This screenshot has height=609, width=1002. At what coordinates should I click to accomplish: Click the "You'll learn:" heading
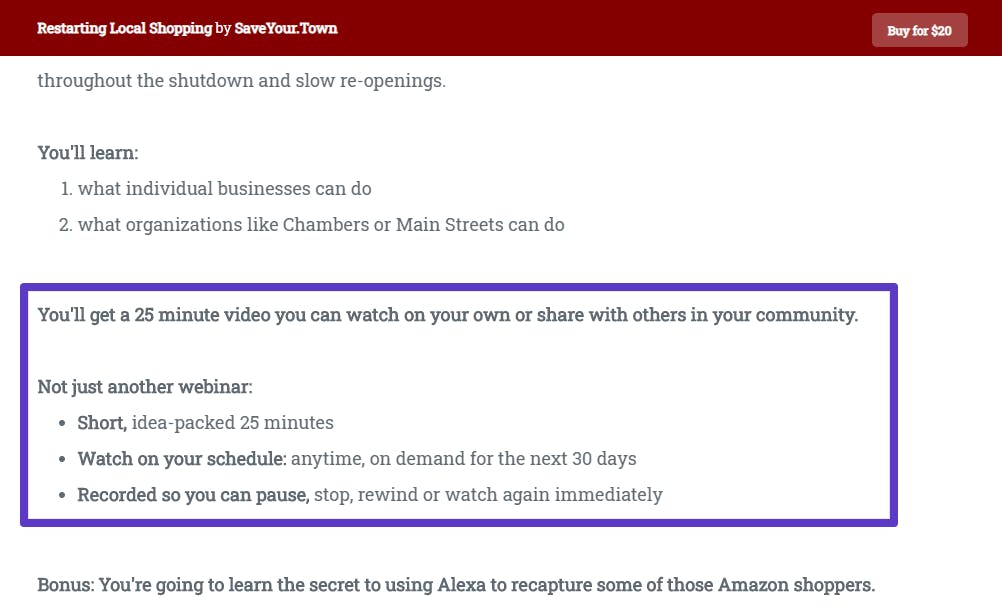coord(88,153)
